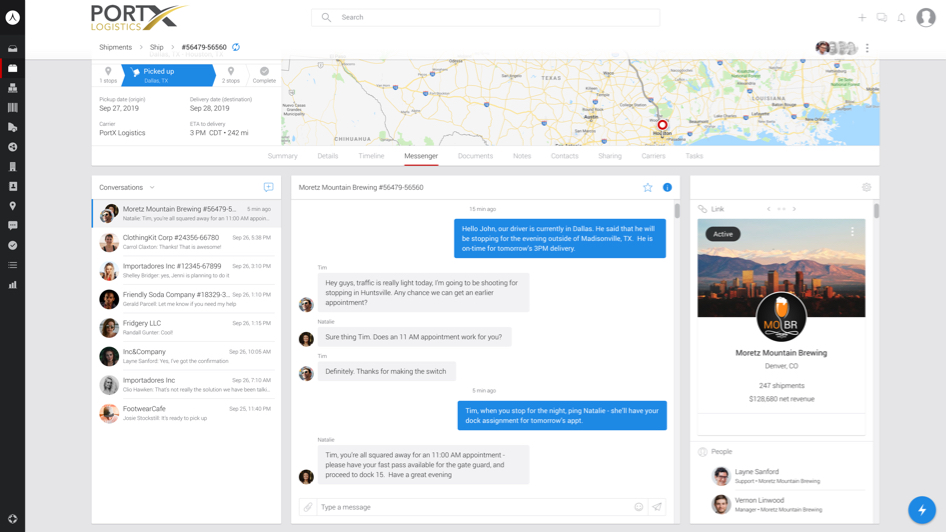Go to previous link with left chevron
The width and height of the screenshot is (946, 532).
pos(769,209)
